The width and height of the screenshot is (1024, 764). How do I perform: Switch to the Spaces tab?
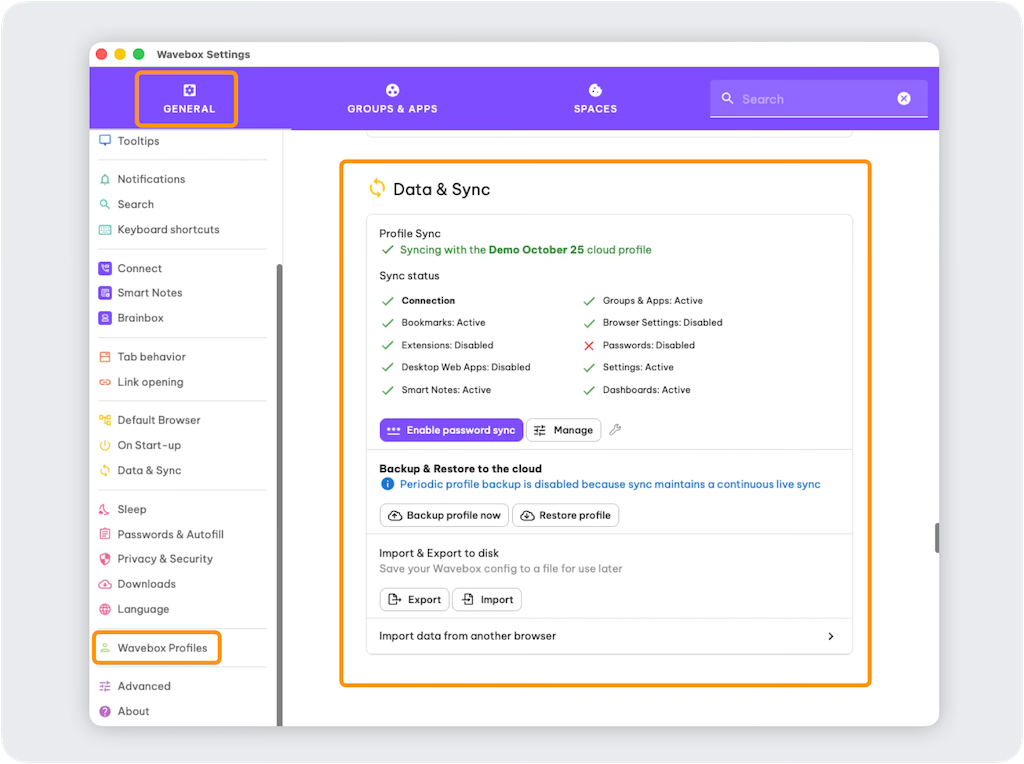595,99
